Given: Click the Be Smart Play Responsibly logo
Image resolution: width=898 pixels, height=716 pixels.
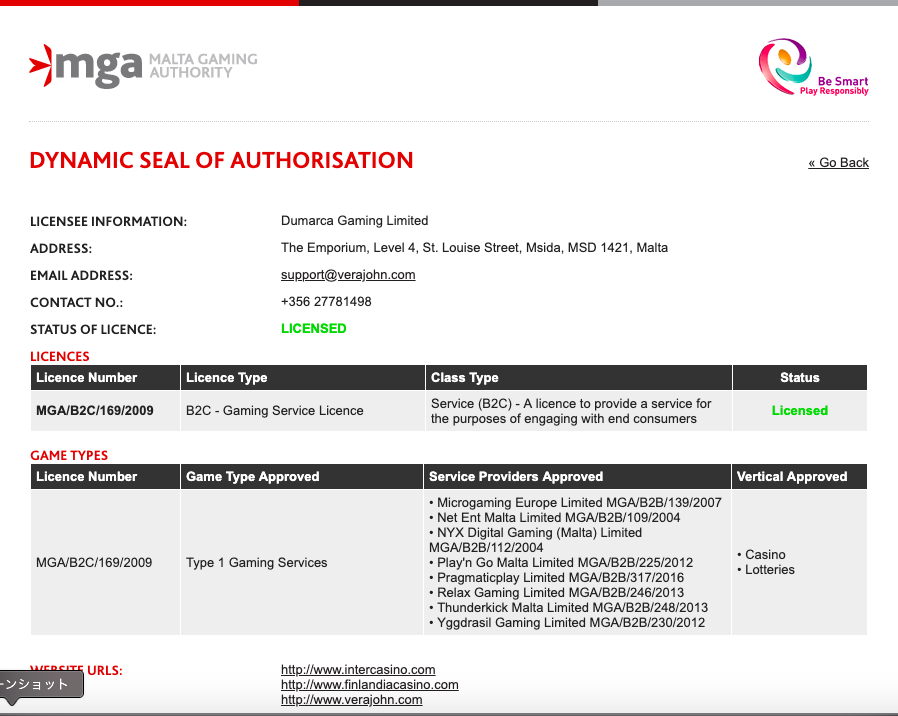Looking at the screenshot, I should 813,67.
